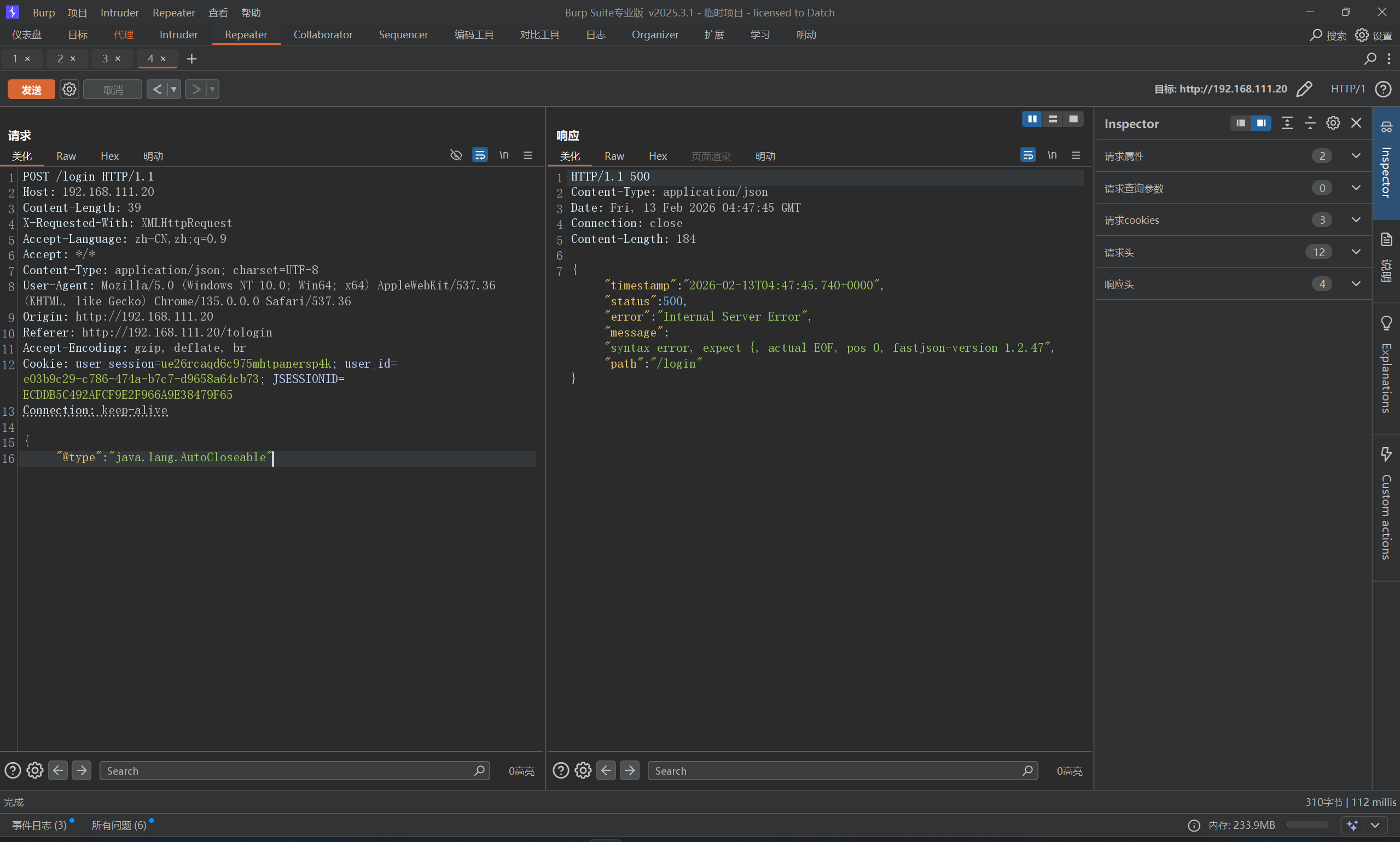Click the memory usage bar in status bar
Screen dimensions: 1400x842
pyautogui.click(x=1307, y=825)
